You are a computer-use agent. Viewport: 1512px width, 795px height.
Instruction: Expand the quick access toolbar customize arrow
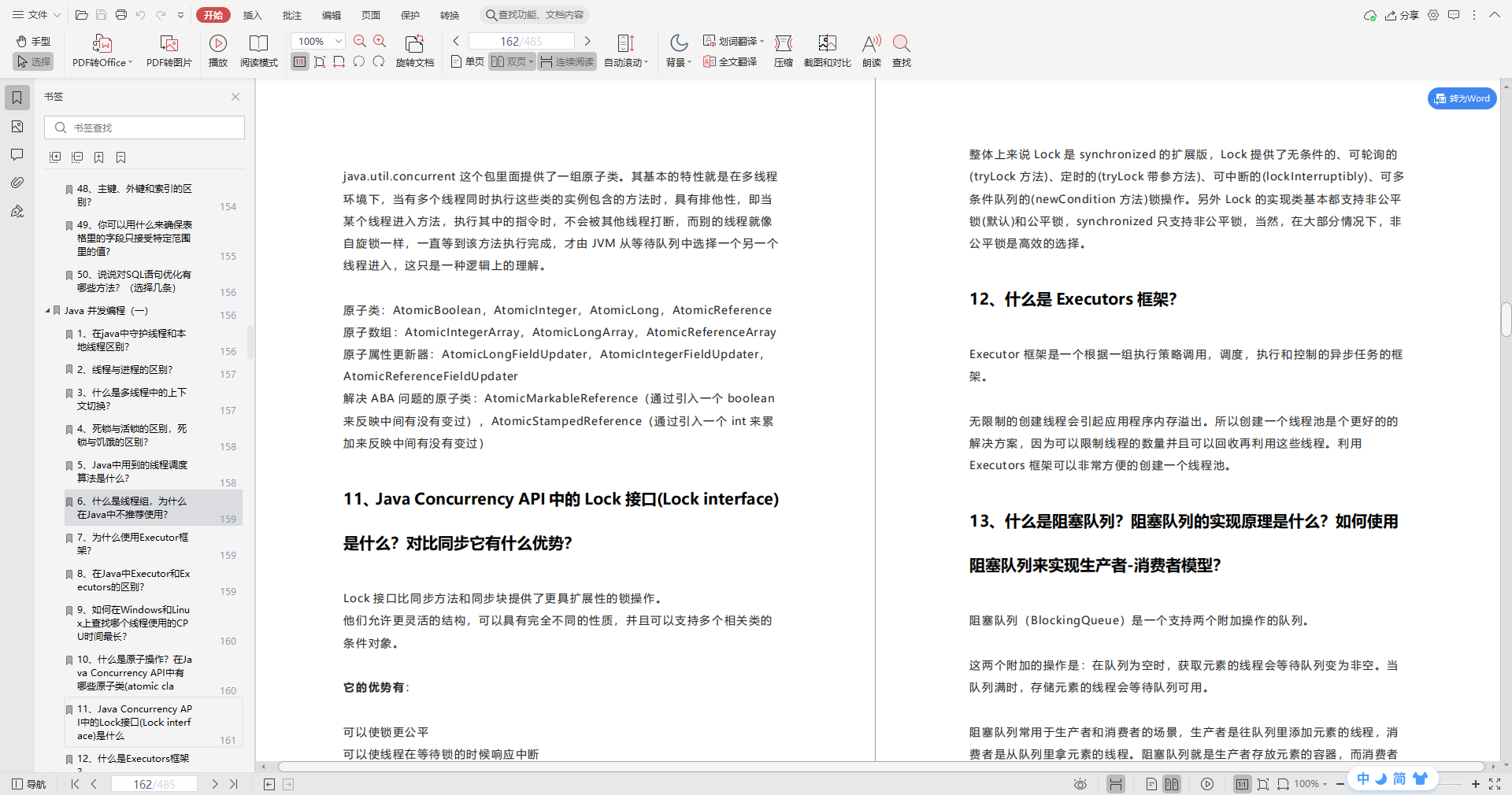tap(181, 15)
